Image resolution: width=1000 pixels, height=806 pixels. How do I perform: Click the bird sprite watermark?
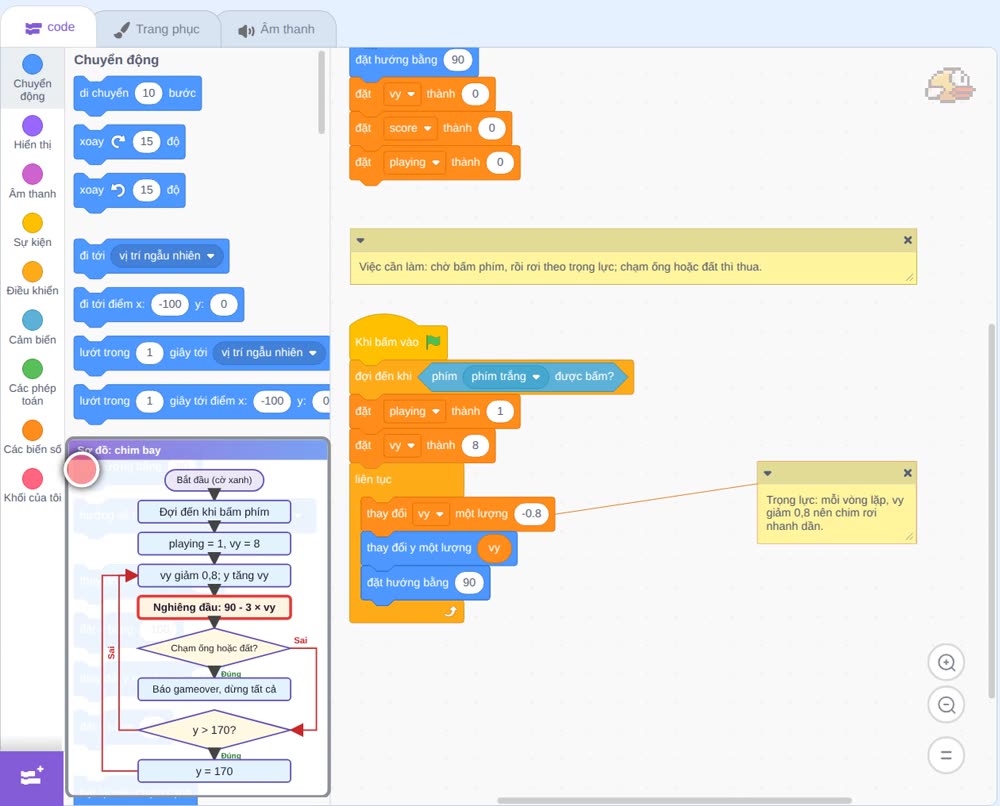point(950,85)
